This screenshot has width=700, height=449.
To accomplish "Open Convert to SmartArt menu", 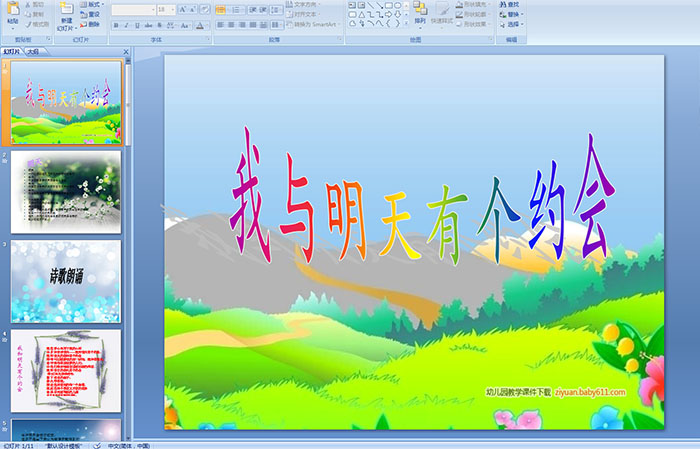I will pos(313,24).
